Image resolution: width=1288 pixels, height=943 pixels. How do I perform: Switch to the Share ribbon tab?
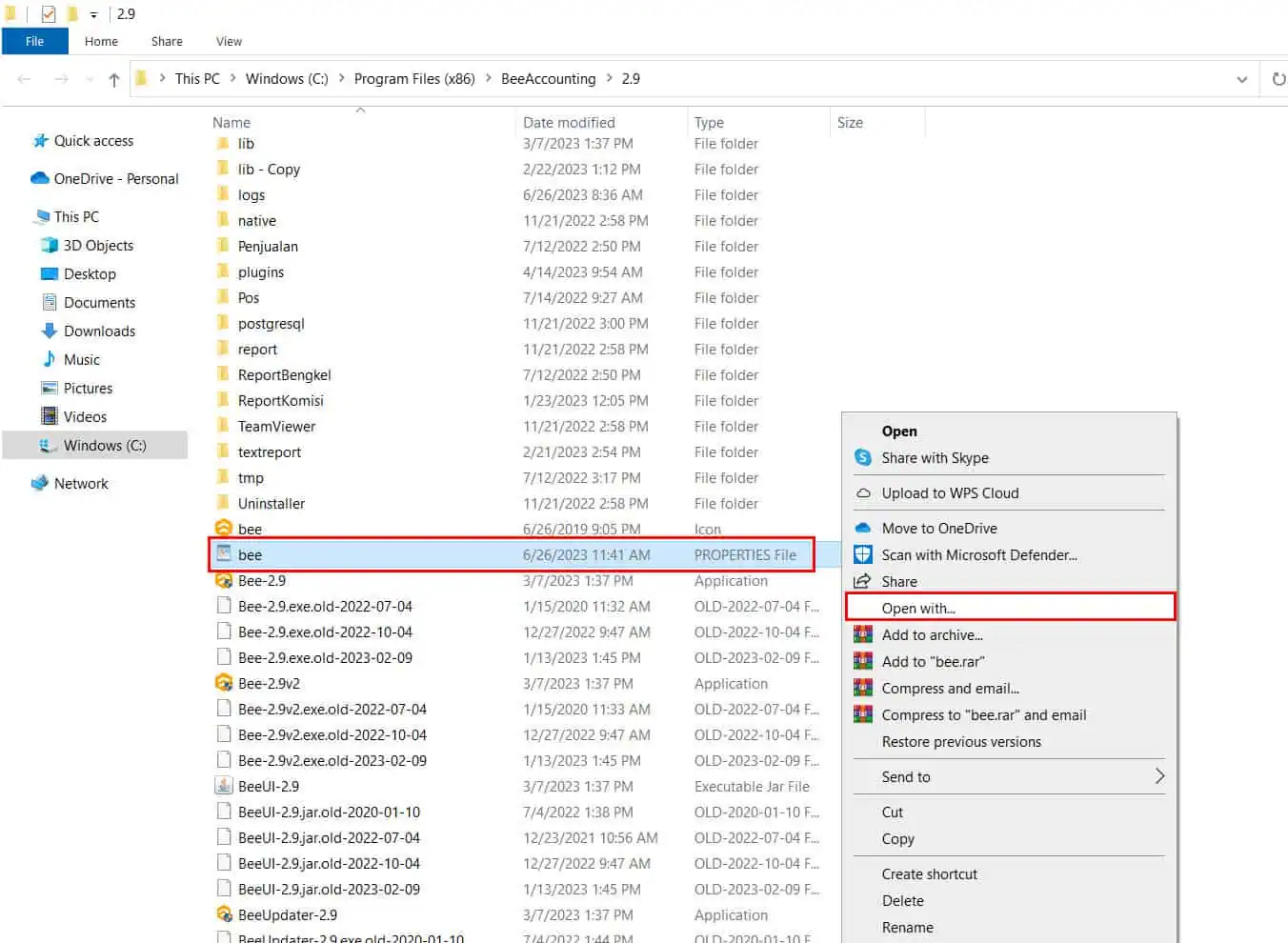click(167, 41)
